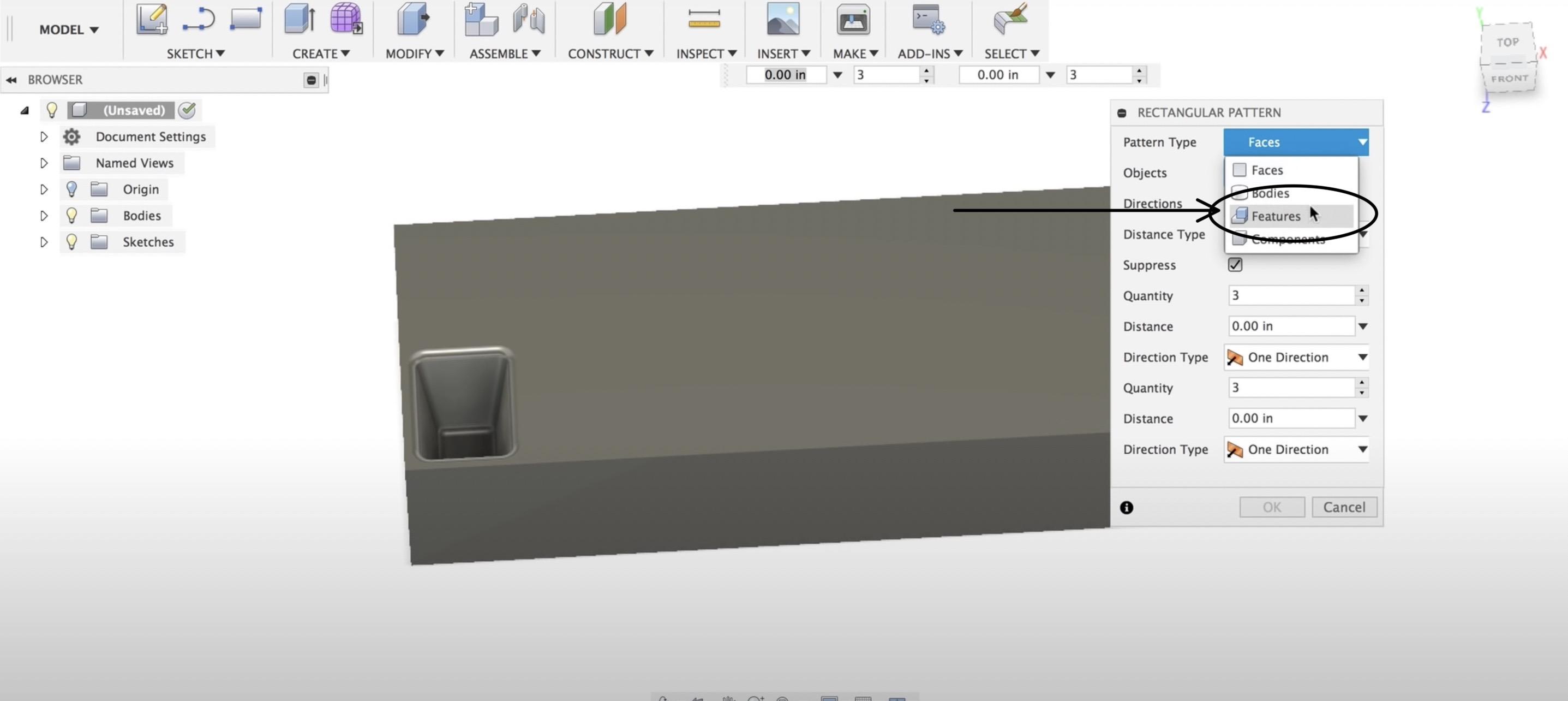The image size is (1568, 701).
Task: Click the Document Settings gear icon
Action: coord(72,136)
